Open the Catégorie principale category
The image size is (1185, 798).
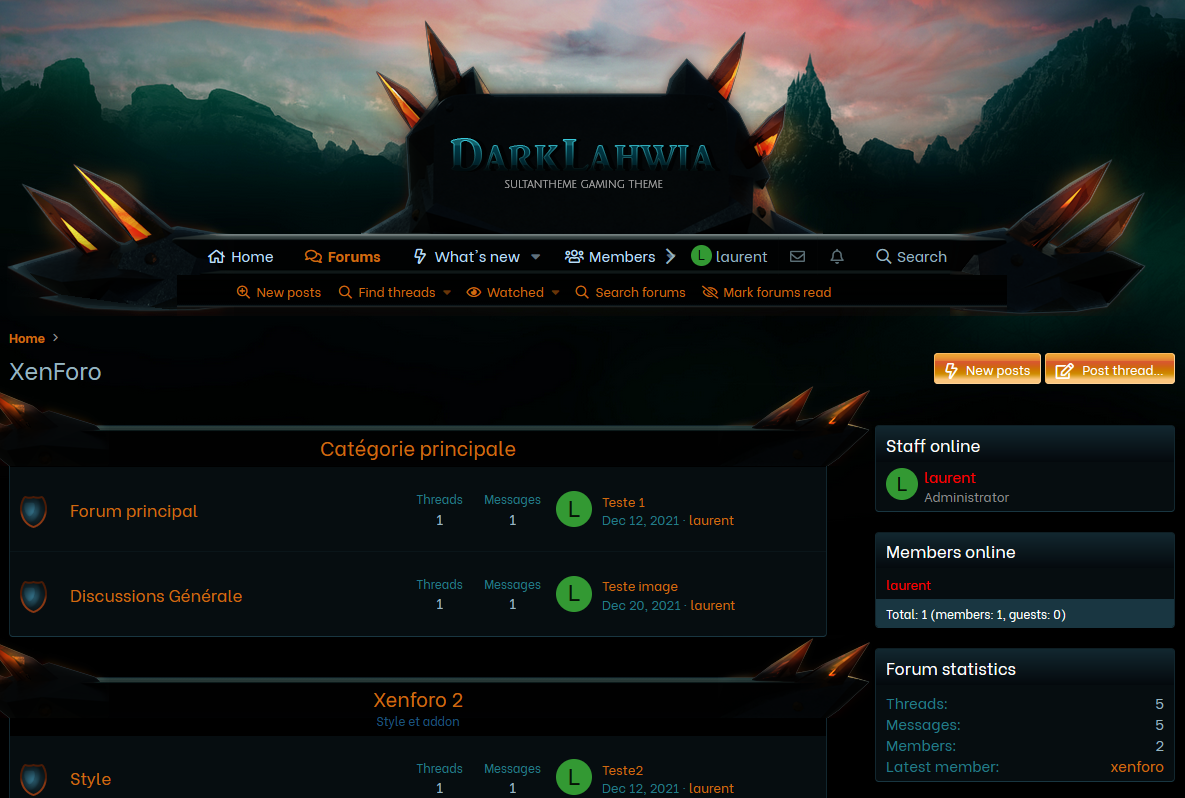pos(418,449)
